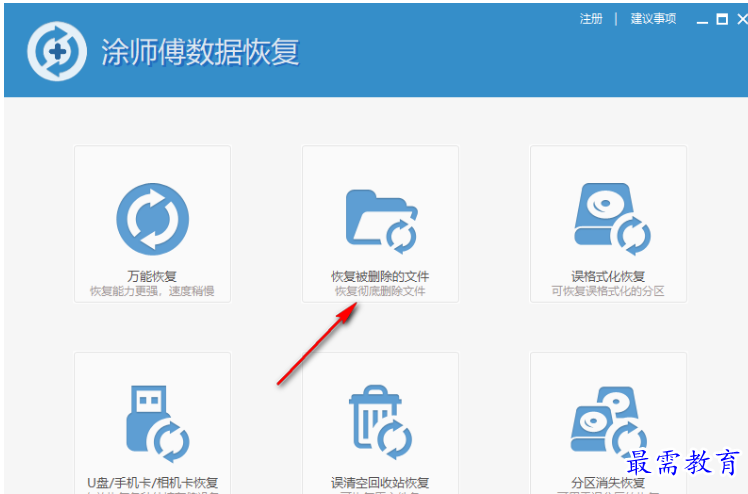Click the 恢复被删除的文件 label
The image size is (748, 494).
click(x=380, y=276)
